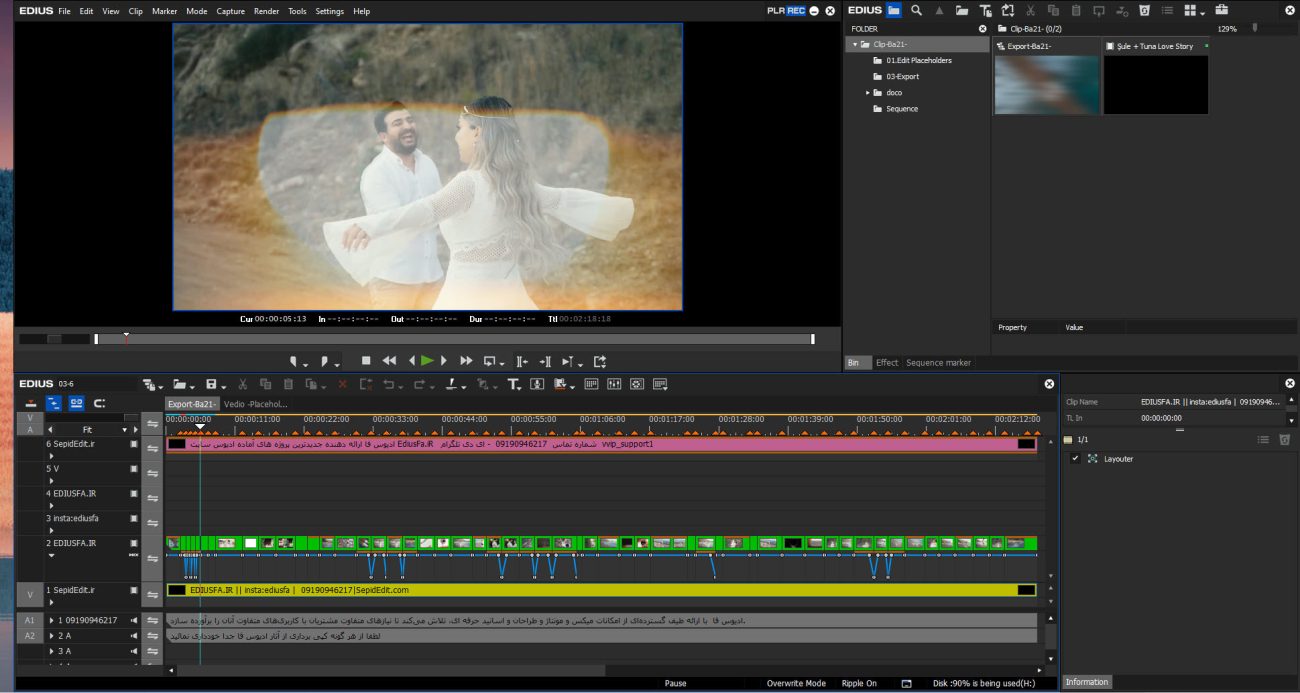Open the Clip menu

coord(136,11)
